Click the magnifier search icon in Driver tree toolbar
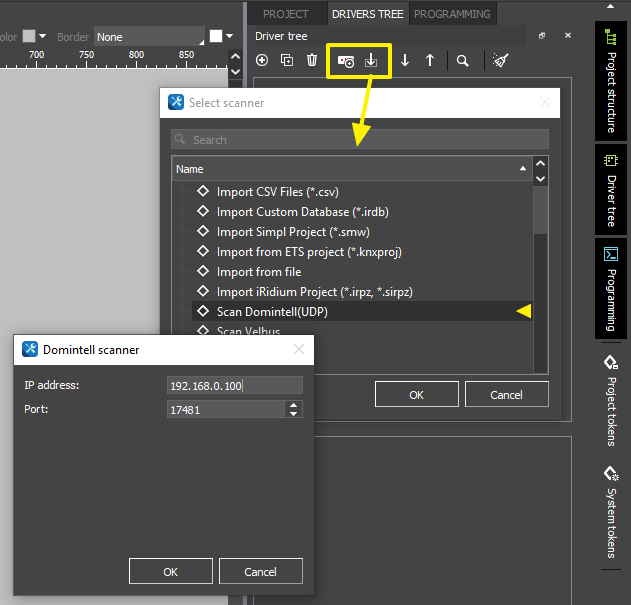The height and width of the screenshot is (605, 631). click(x=463, y=60)
